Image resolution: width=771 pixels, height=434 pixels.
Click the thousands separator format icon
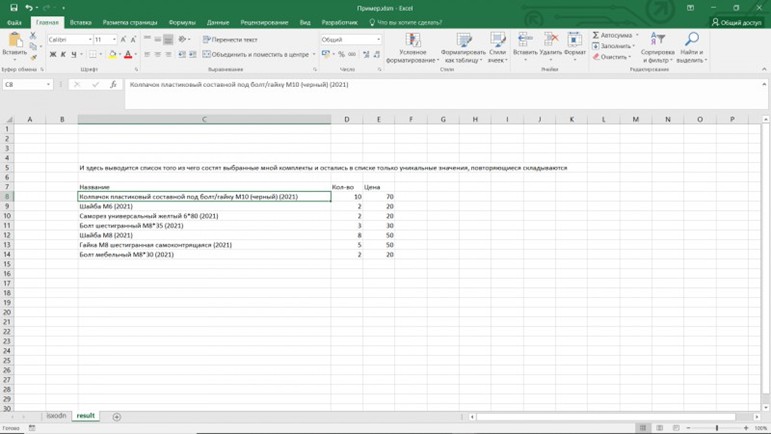(352, 55)
